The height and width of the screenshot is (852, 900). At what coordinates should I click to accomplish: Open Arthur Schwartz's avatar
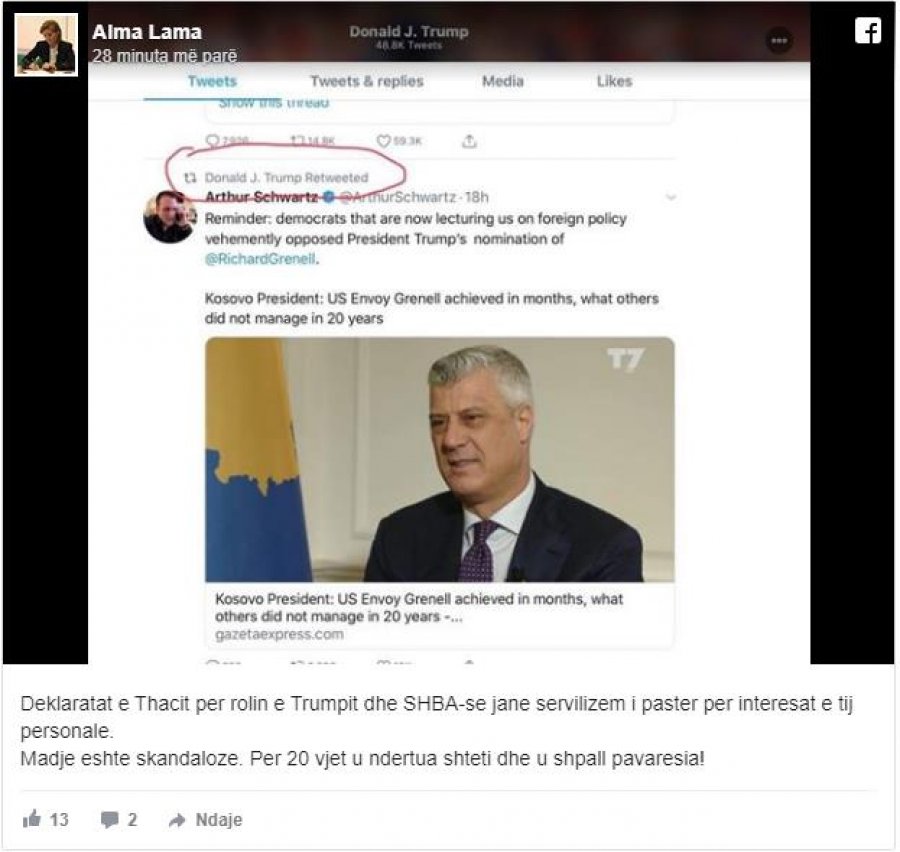click(x=170, y=217)
